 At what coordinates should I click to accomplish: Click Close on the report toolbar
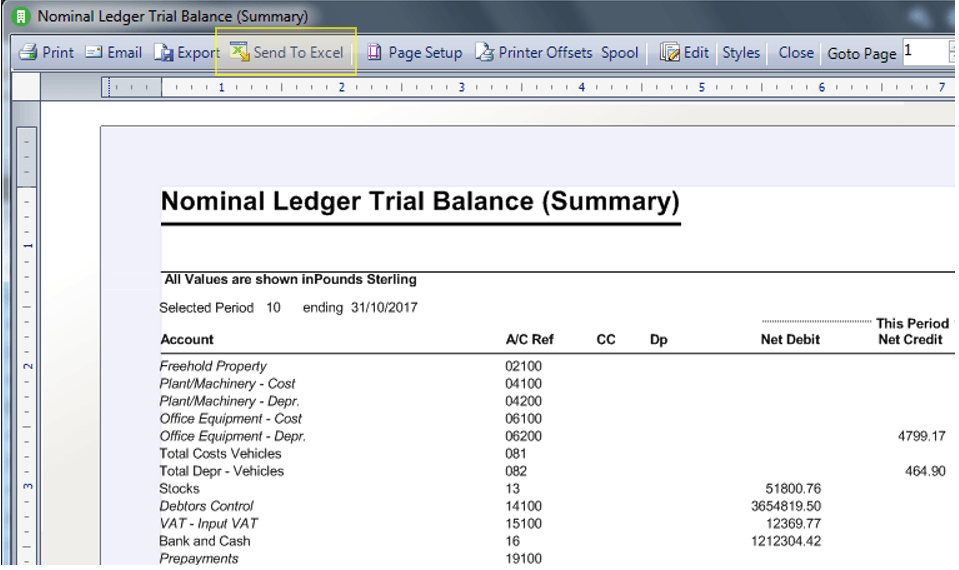pyautogui.click(x=796, y=53)
